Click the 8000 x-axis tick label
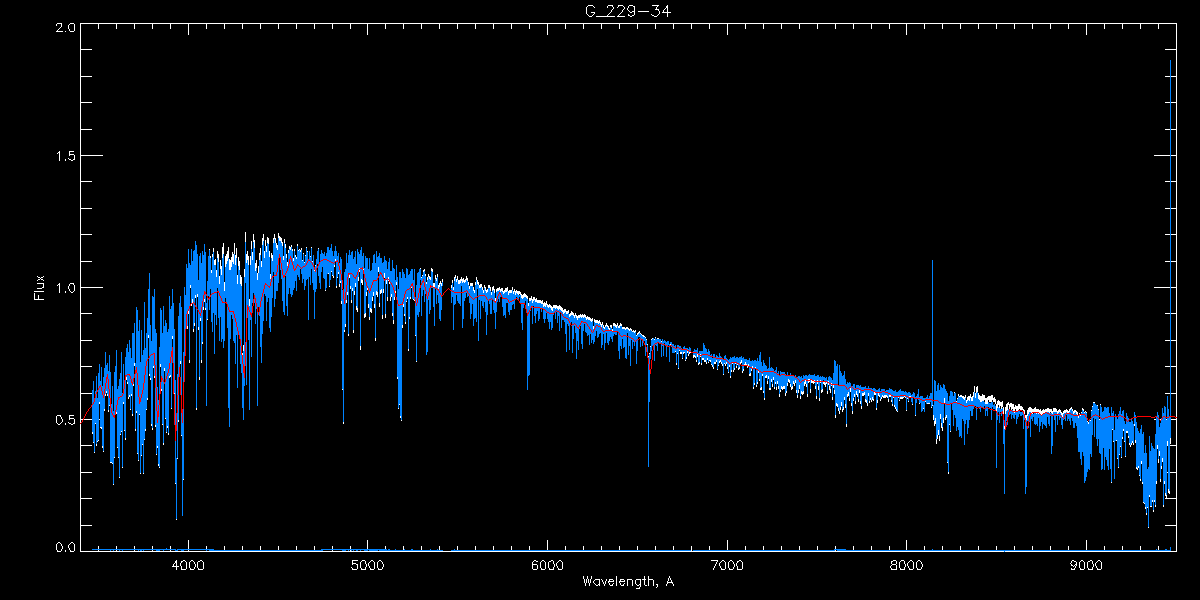 pyautogui.click(x=907, y=564)
